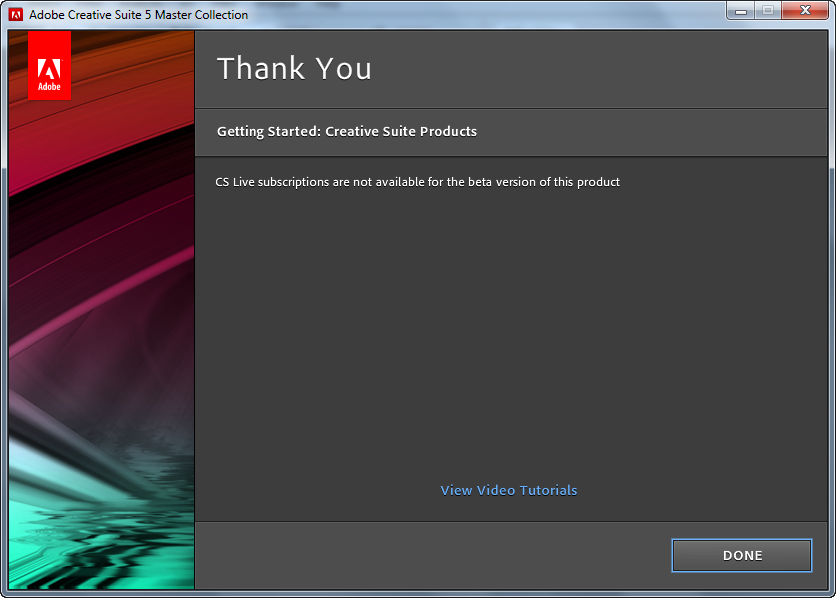
Task: Click the red Adobe logo
Action: pos(49,65)
